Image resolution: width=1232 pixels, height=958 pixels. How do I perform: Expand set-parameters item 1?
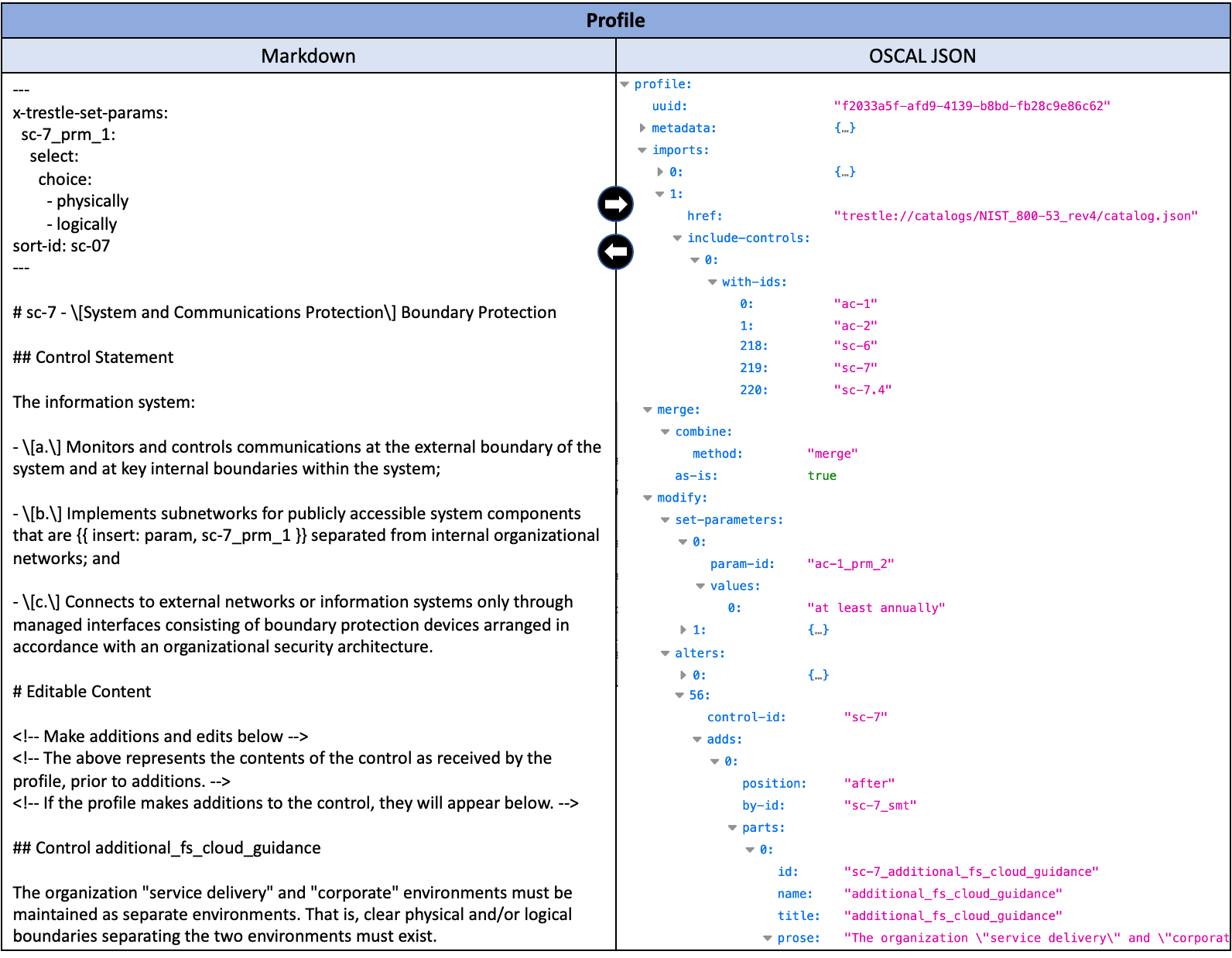click(683, 630)
